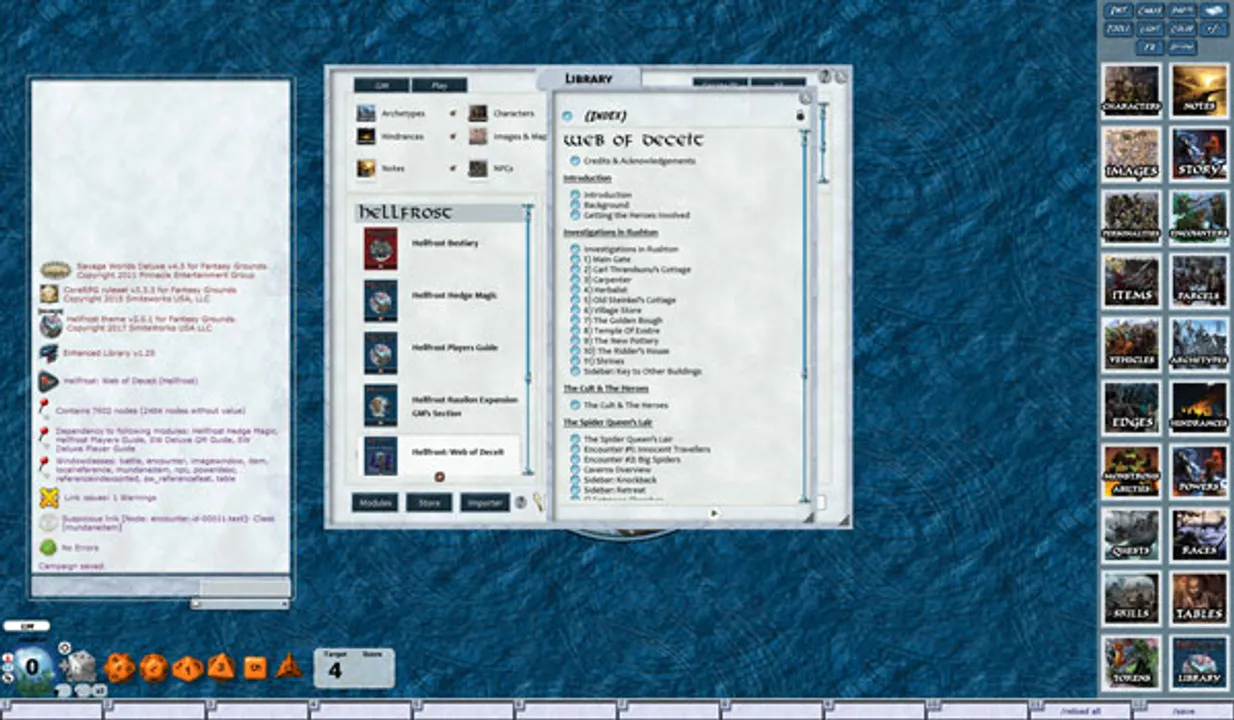Open the Notes sidebar button
This screenshot has width=1234, height=720.
1199,91
